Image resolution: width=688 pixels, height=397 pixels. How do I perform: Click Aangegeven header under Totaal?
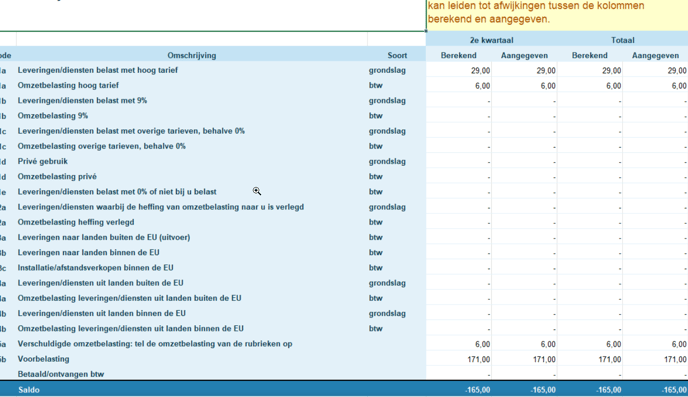[x=656, y=55]
